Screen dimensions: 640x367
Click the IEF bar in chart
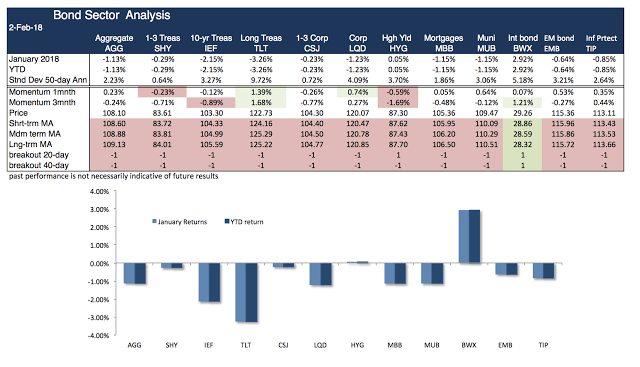click(x=209, y=282)
